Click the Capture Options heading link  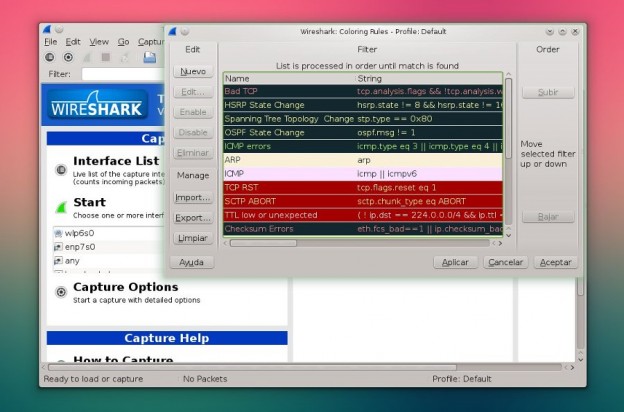click(x=126, y=287)
